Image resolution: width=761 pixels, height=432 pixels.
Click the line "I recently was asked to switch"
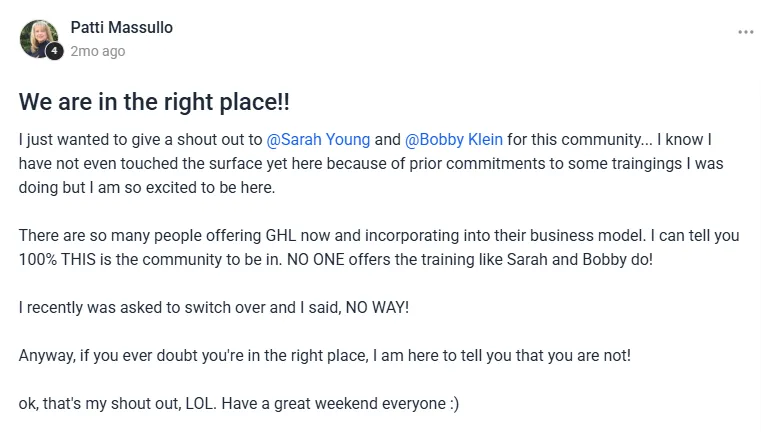tap(214, 308)
